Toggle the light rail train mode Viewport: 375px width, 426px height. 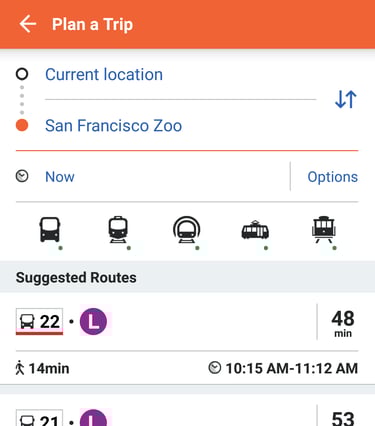118,230
